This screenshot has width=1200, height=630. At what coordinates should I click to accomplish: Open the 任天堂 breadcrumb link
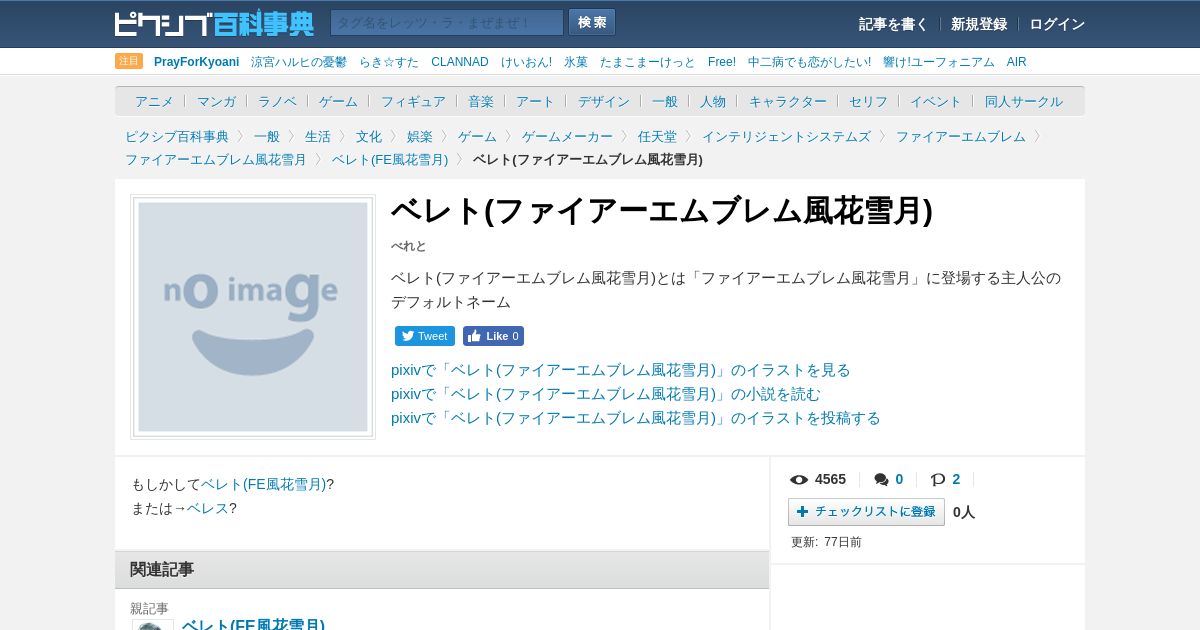[657, 136]
